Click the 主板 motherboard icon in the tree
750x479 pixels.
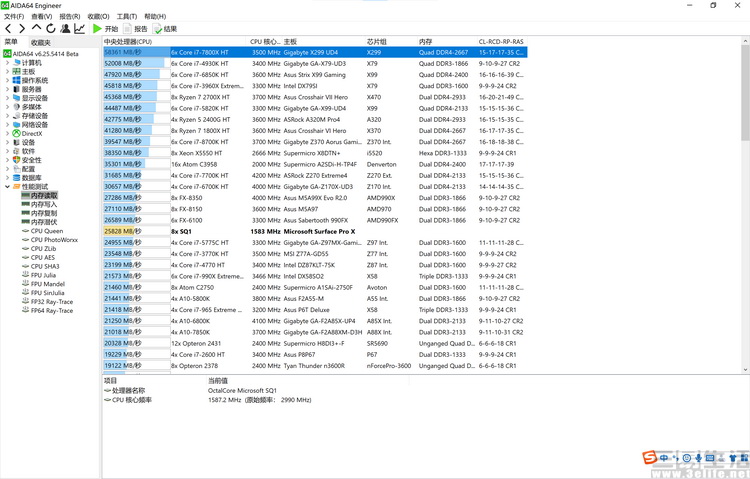click(x=17, y=71)
